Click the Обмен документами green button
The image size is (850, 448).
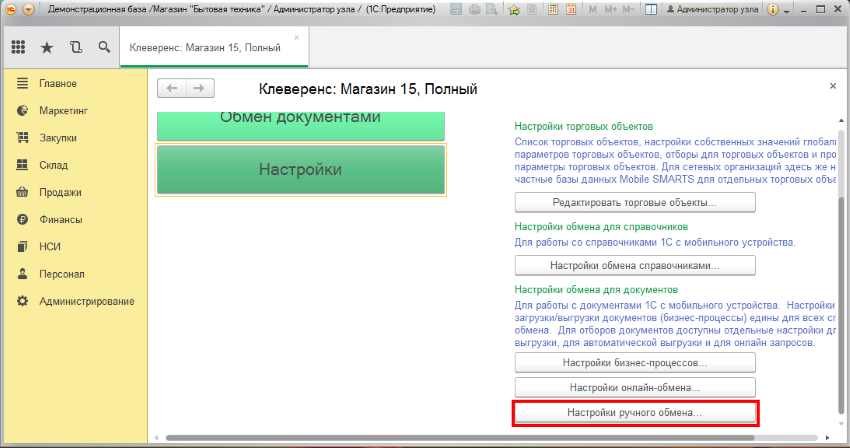[301, 126]
